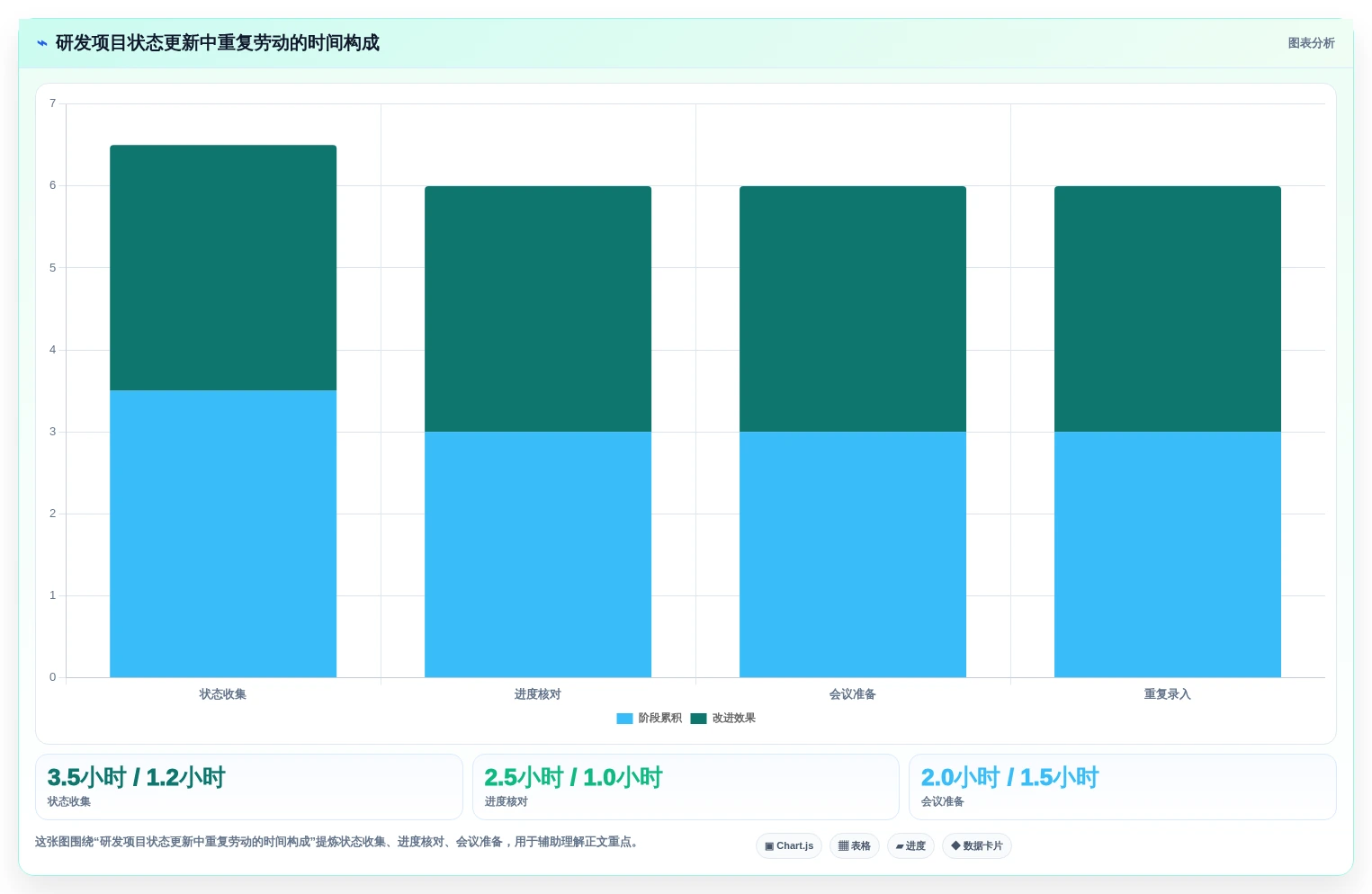Image resolution: width=1372 pixels, height=894 pixels.
Task: Click the dark green 会议准备 bar segment
Action: 853,308
